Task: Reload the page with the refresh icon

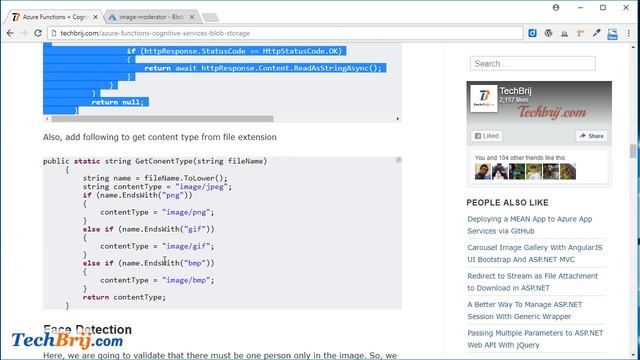Action: click(x=38, y=33)
